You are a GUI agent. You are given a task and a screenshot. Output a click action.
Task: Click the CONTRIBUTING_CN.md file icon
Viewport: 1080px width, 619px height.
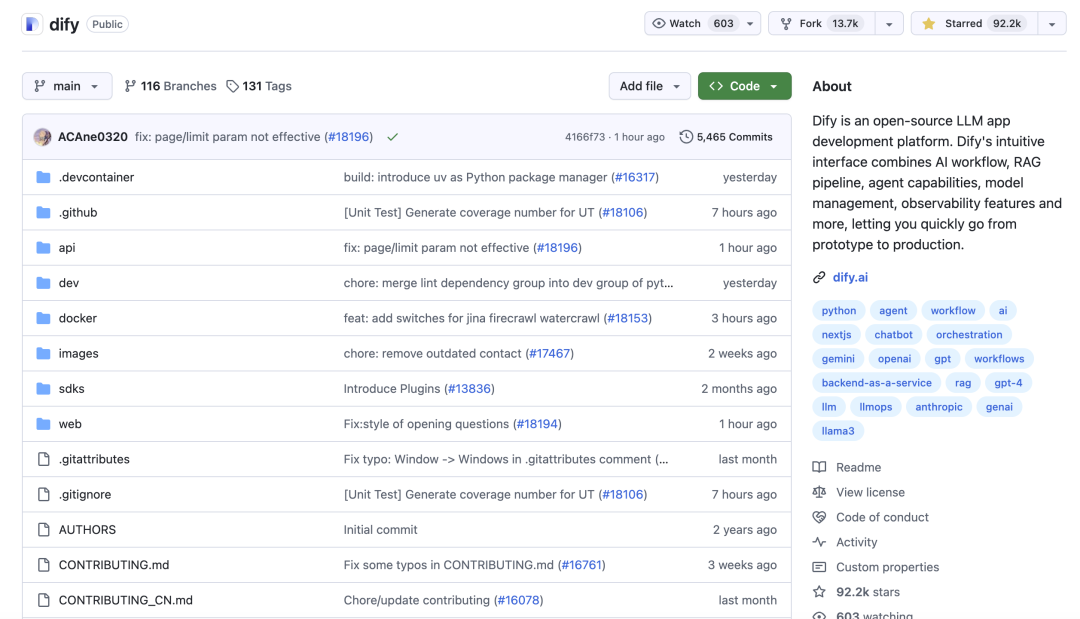43,600
